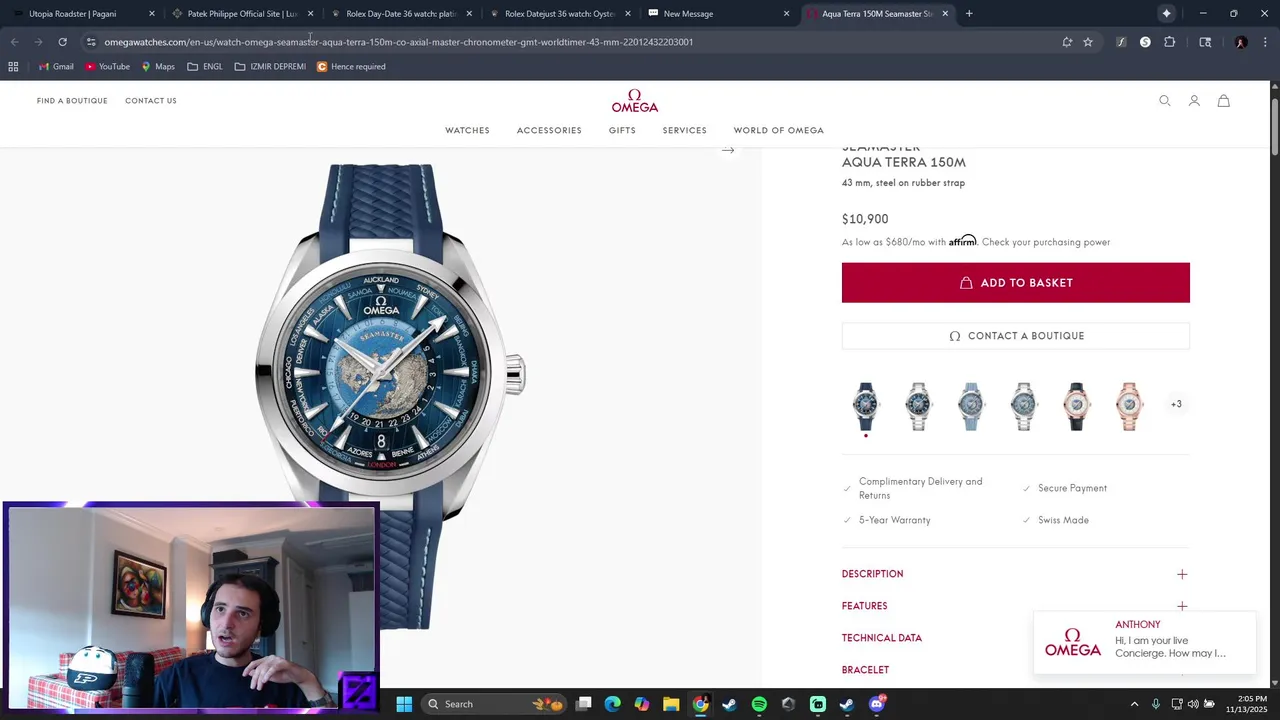Screen dimensions: 1280x720
Task: Open Discord from the taskbar
Action: [877, 704]
